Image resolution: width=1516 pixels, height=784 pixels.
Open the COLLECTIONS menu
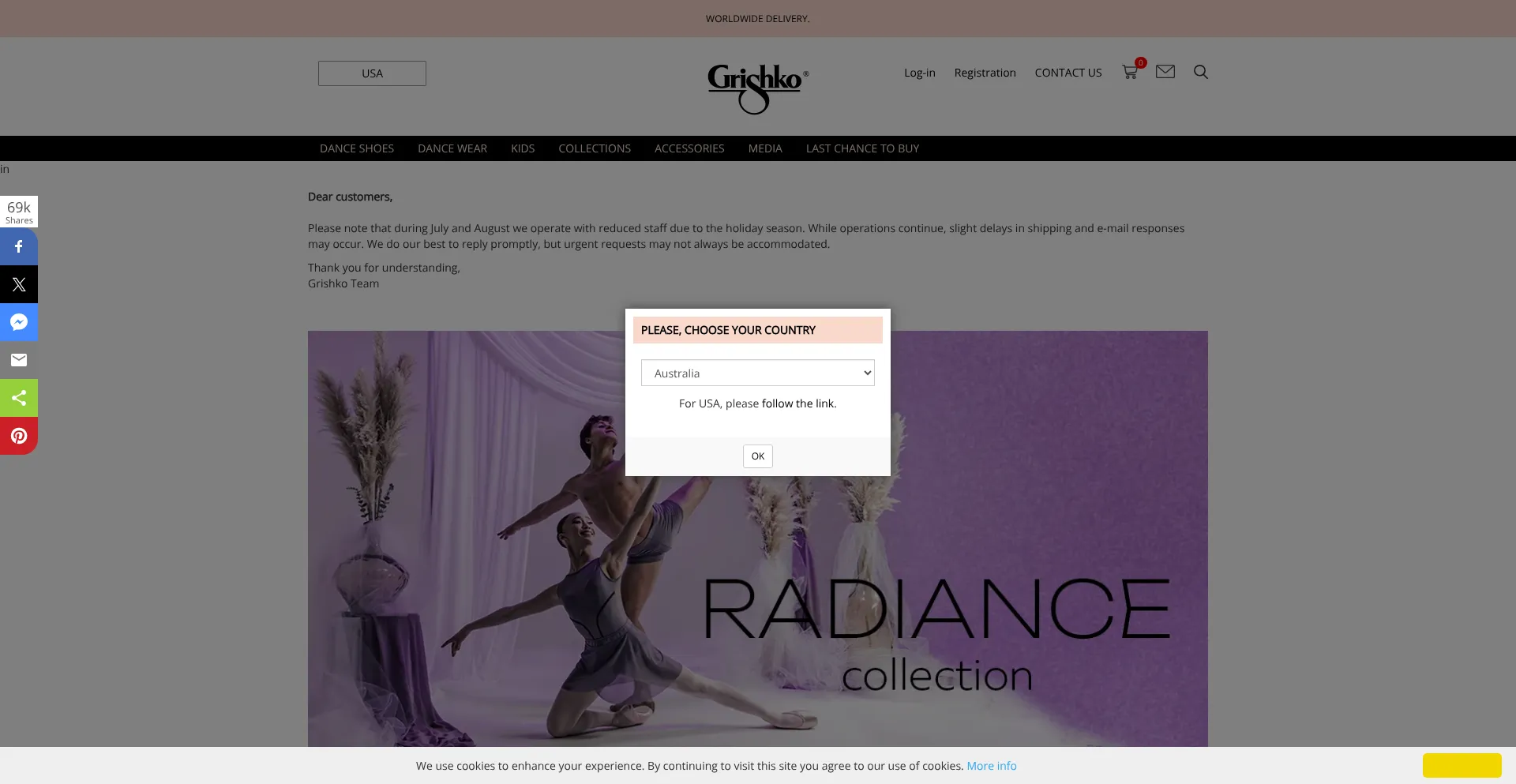click(x=595, y=148)
